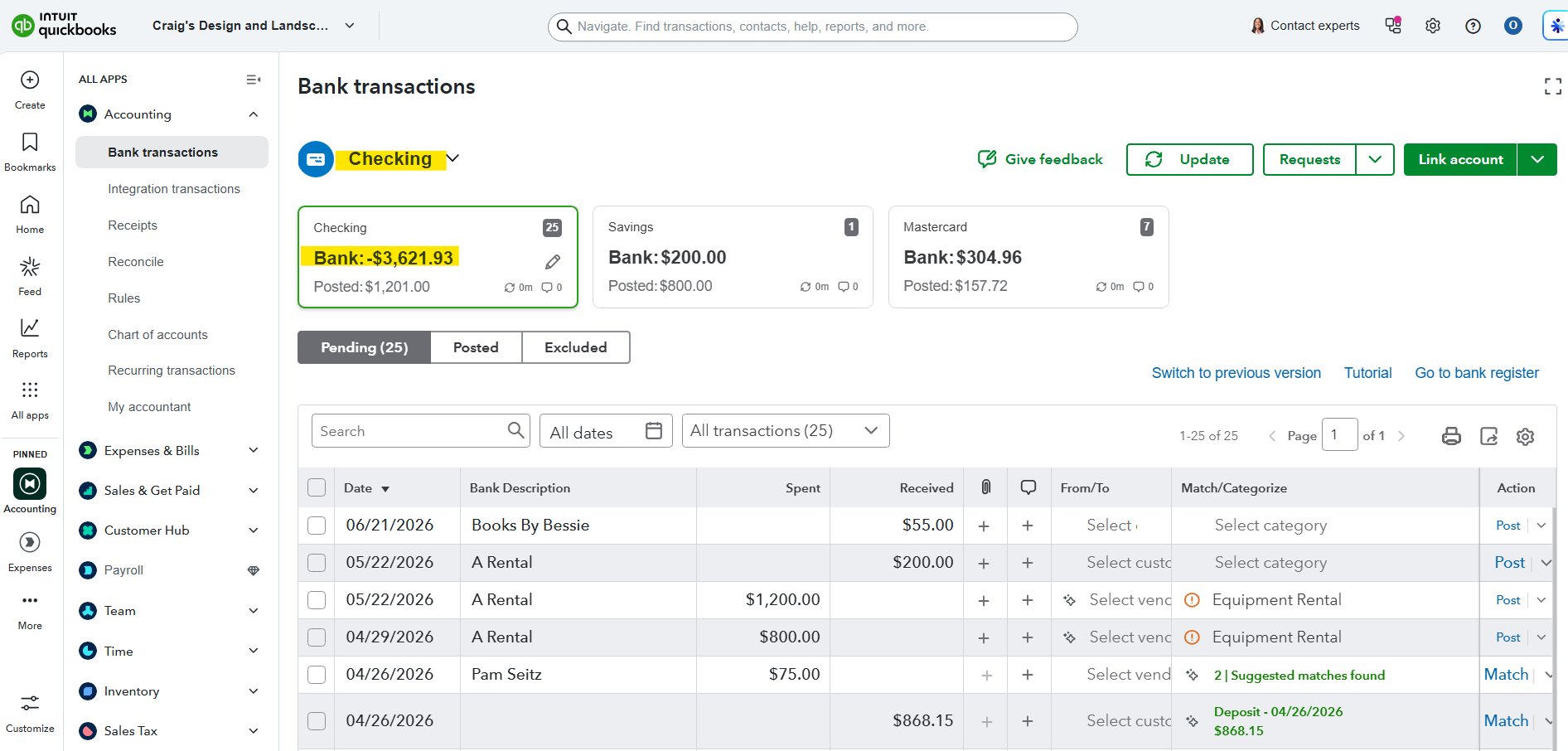This screenshot has height=751, width=1568.
Task: Open Integration transactions menu item
Action: click(174, 189)
